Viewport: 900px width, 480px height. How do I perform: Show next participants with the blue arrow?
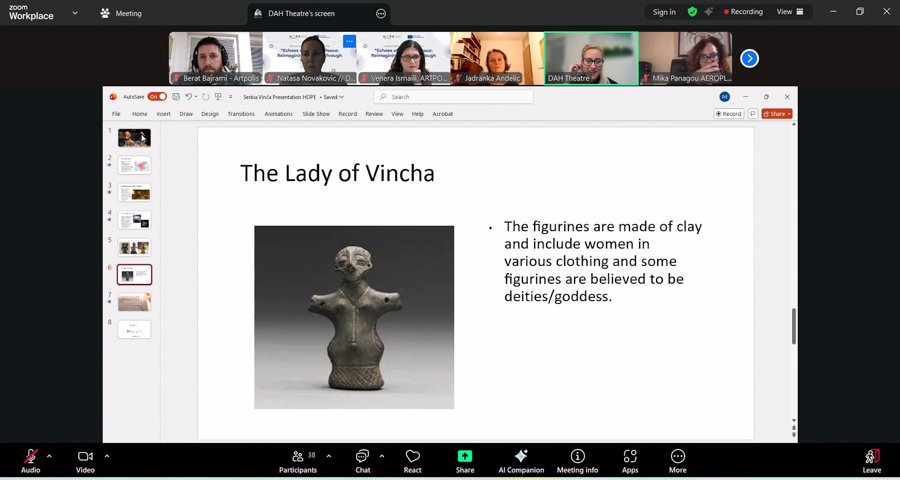tap(749, 58)
